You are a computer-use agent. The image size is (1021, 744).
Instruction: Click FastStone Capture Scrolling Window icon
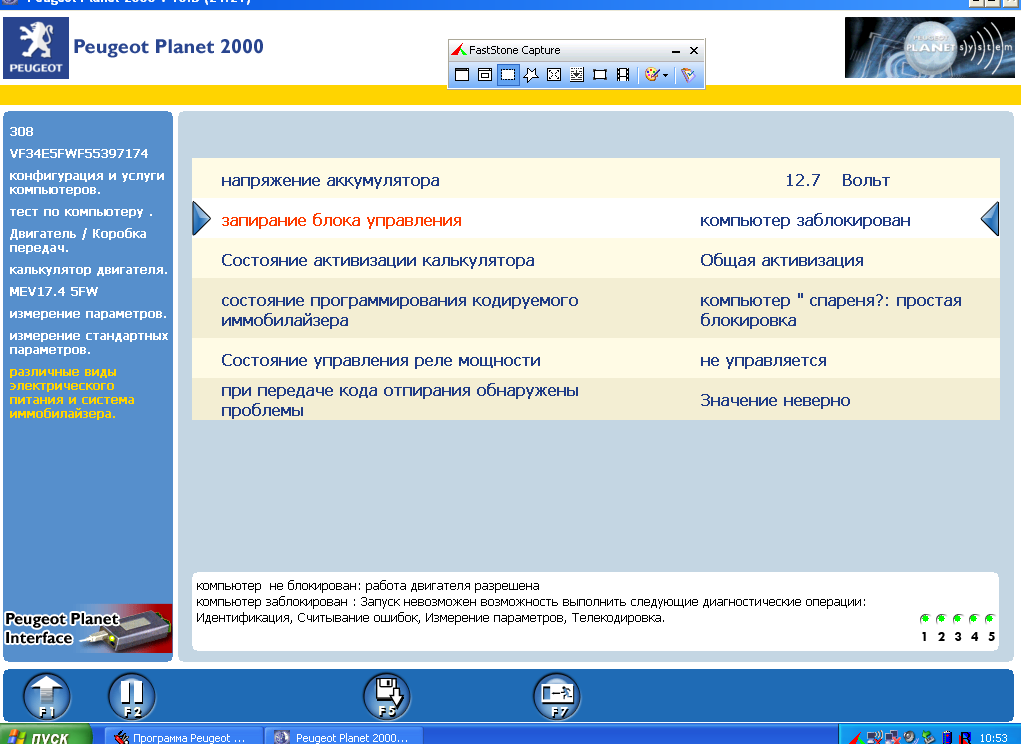click(x=577, y=75)
